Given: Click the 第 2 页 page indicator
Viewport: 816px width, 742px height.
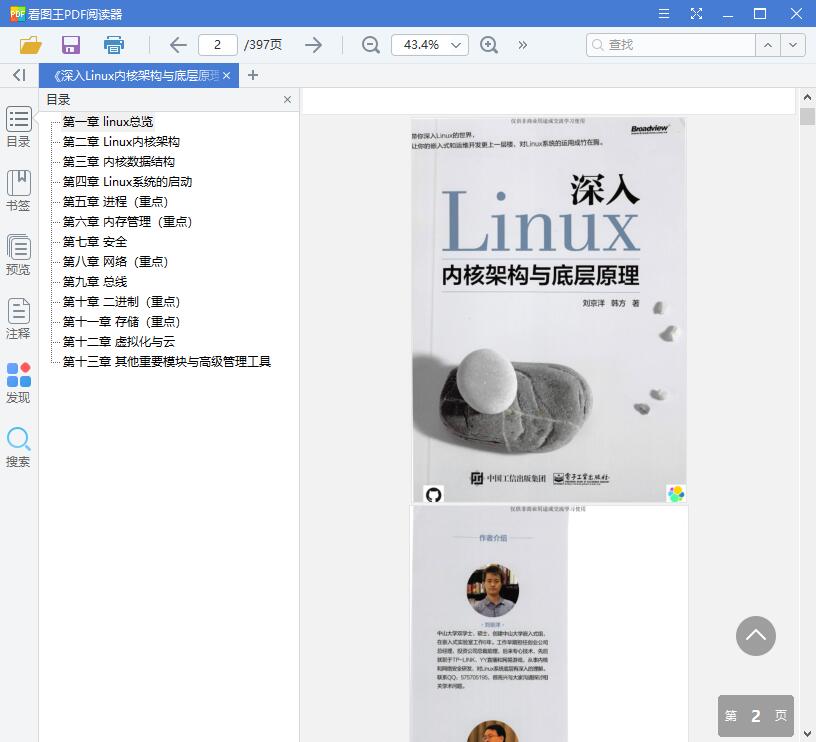Looking at the screenshot, I should (x=756, y=716).
